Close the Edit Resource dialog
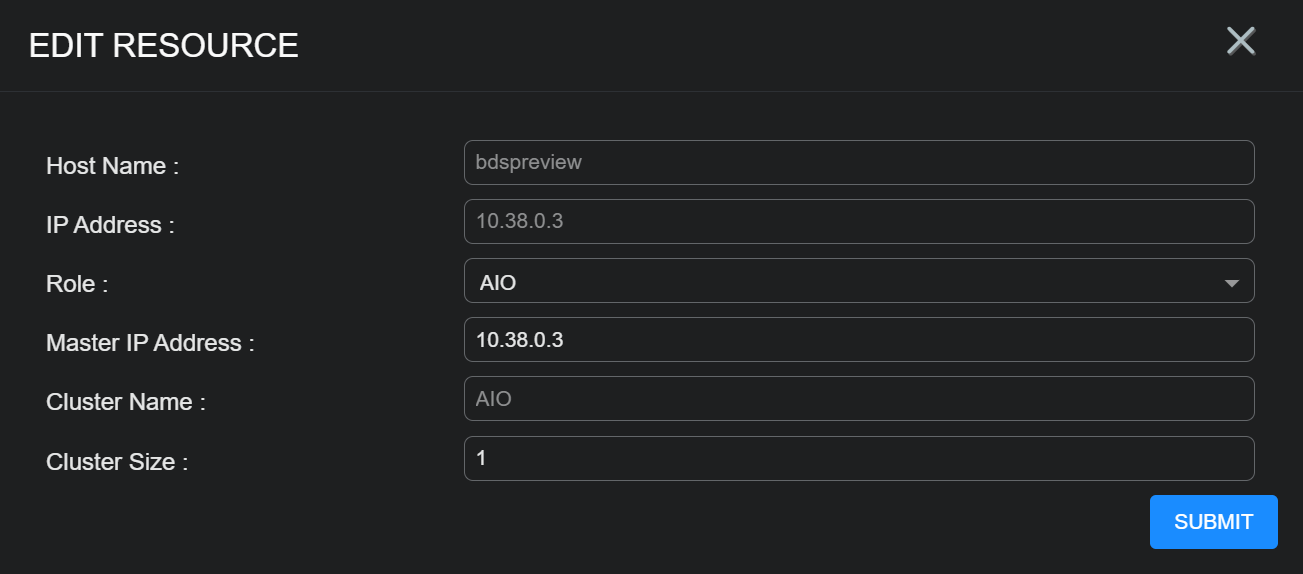 [x=1240, y=42]
